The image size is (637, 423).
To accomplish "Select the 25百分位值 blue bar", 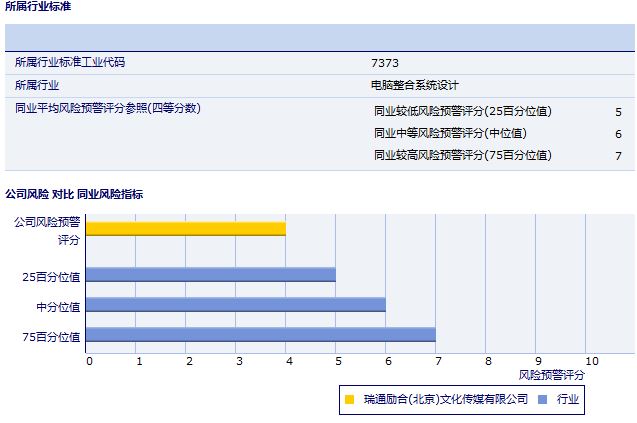I will pyautogui.click(x=211, y=275).
